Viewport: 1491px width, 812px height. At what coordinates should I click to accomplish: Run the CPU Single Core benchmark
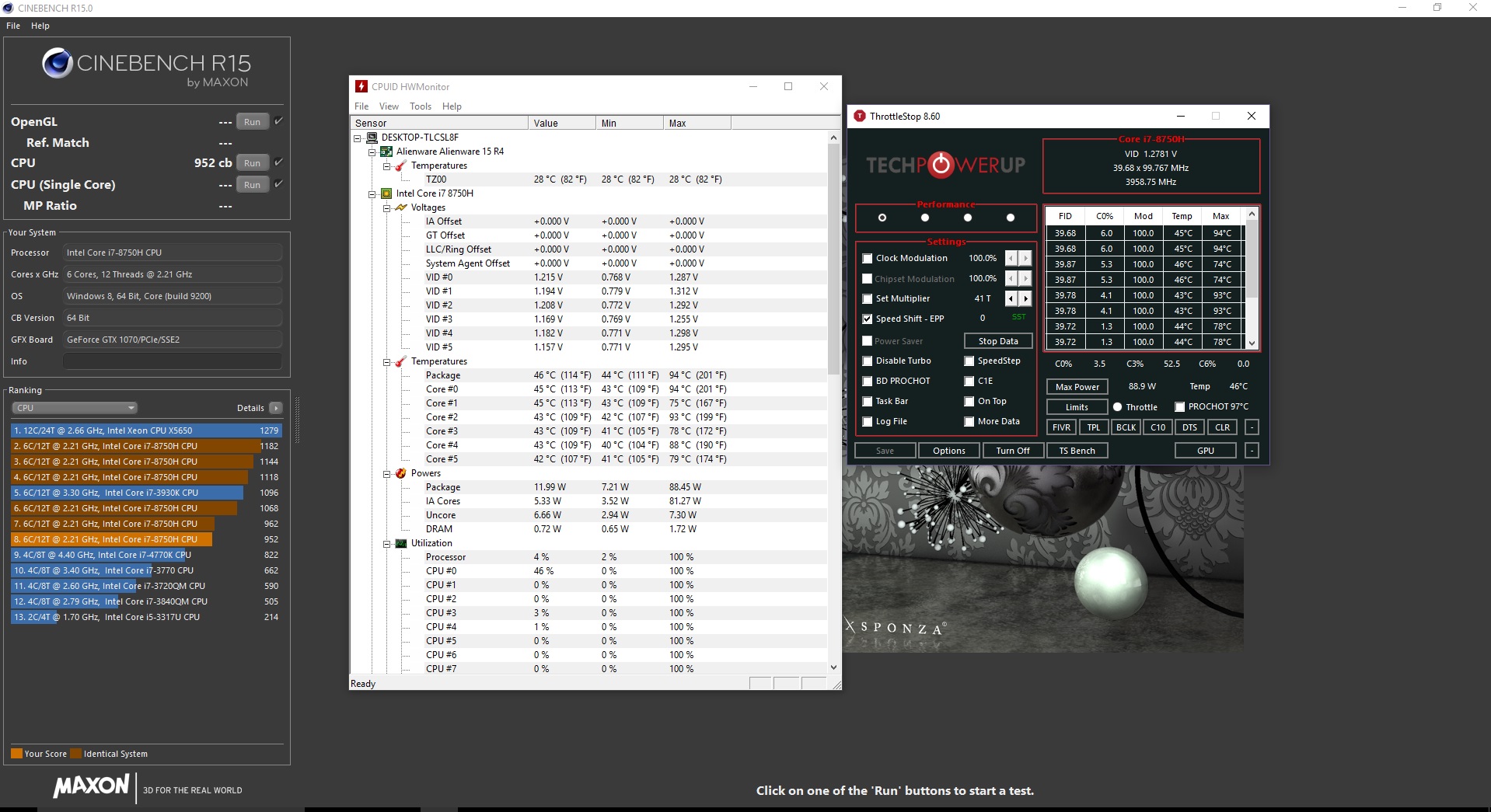click(x=253, y=185)
